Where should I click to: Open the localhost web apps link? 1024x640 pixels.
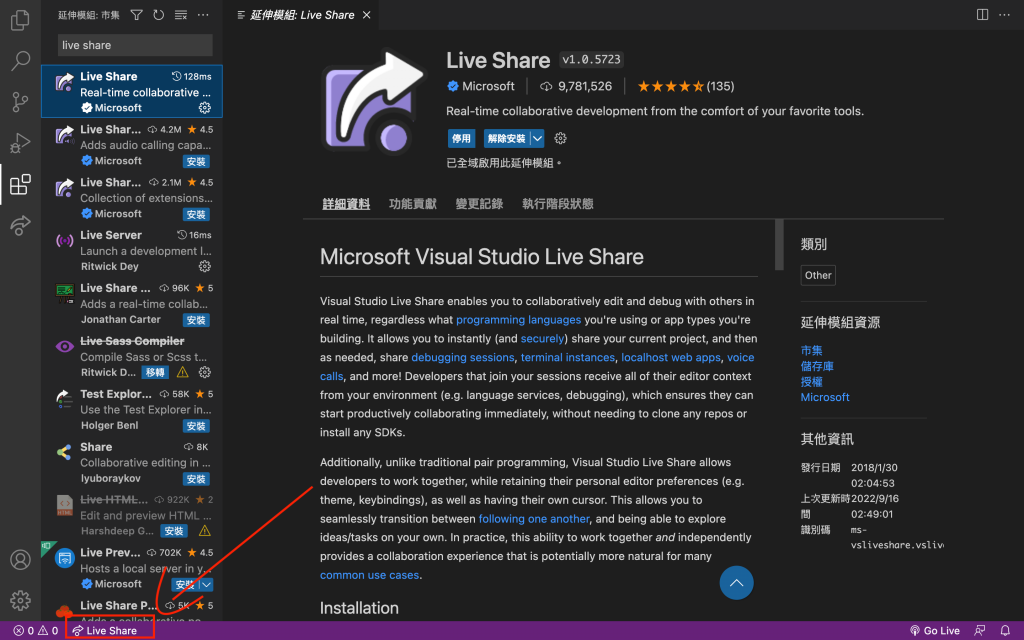[671, 357]
